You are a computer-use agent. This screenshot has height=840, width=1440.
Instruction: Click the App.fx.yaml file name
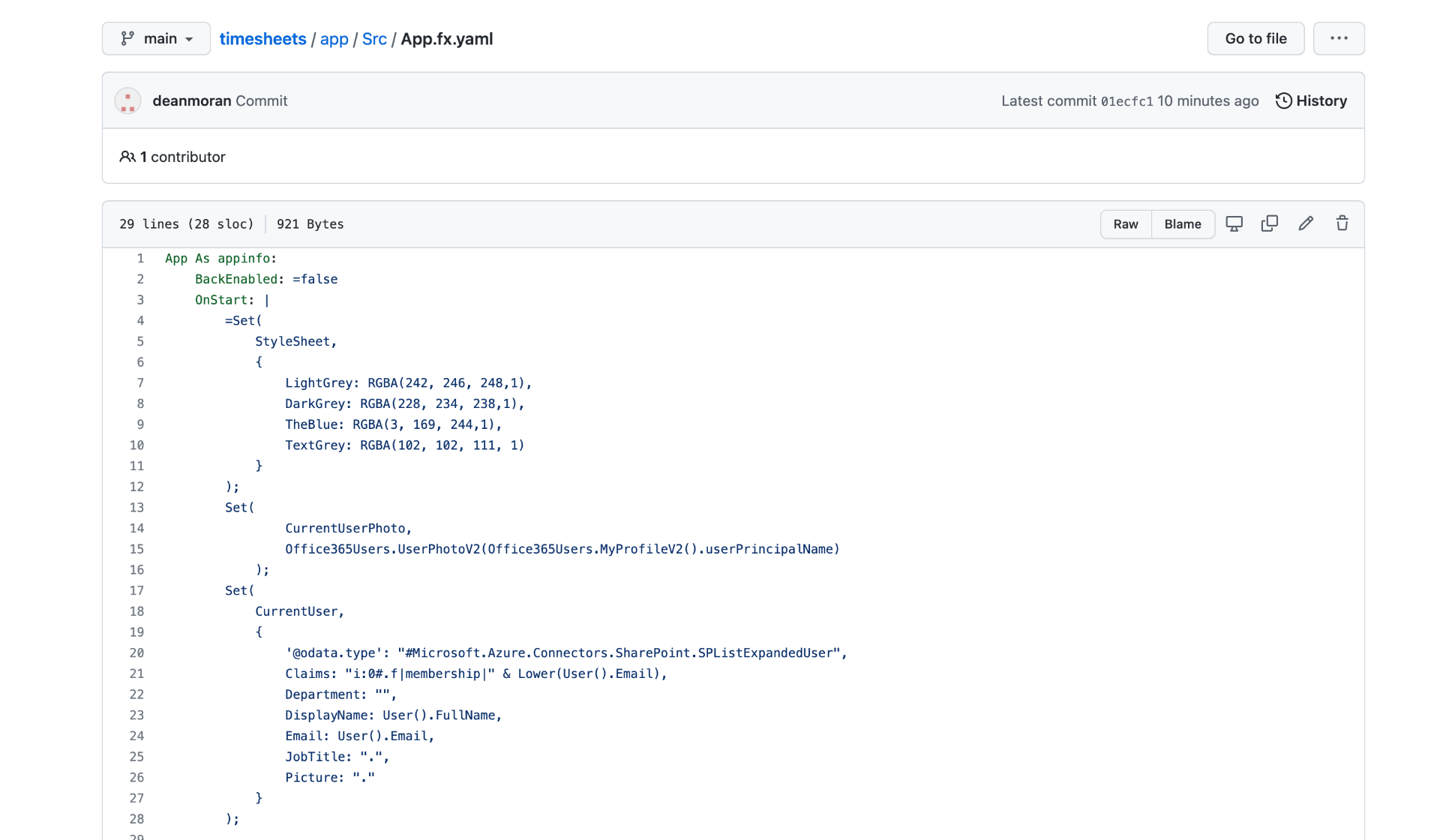(x=446, y=39)
